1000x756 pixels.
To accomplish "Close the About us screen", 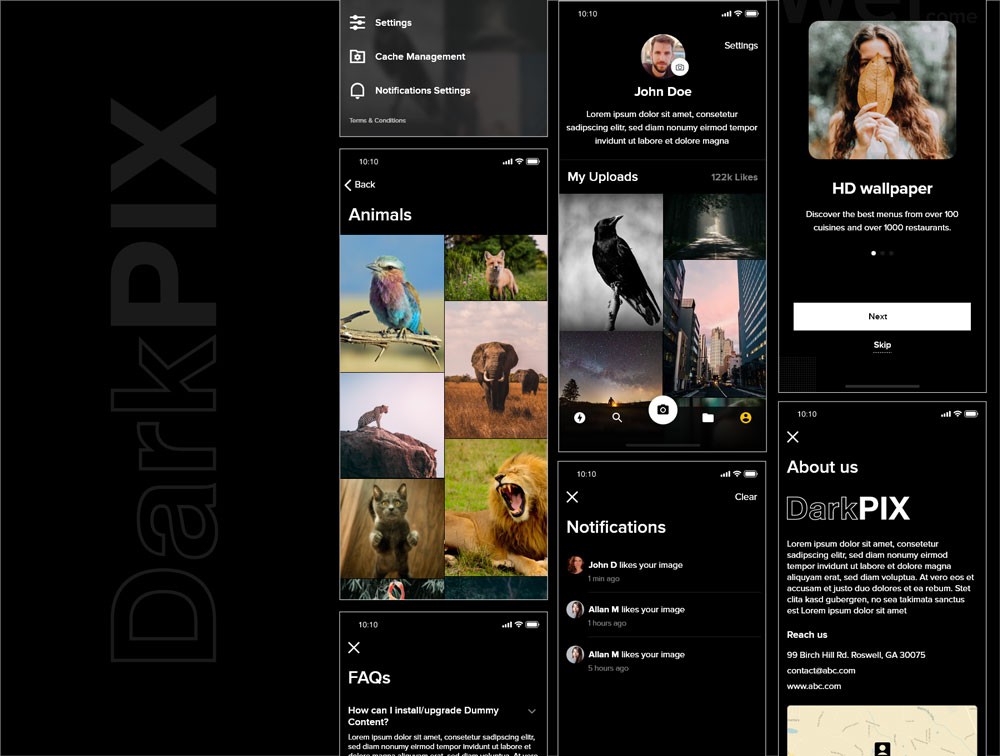I will [x=793, y=437].
